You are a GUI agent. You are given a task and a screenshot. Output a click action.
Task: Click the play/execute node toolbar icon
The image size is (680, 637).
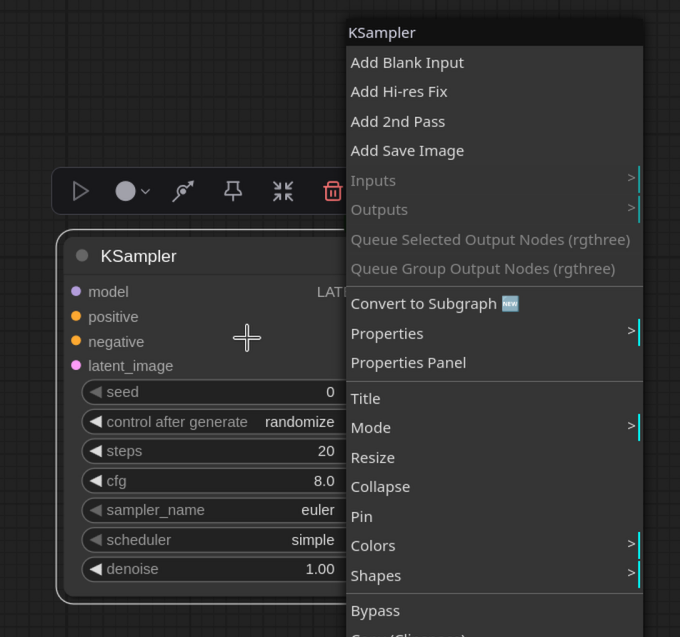[x=81, y=191]
